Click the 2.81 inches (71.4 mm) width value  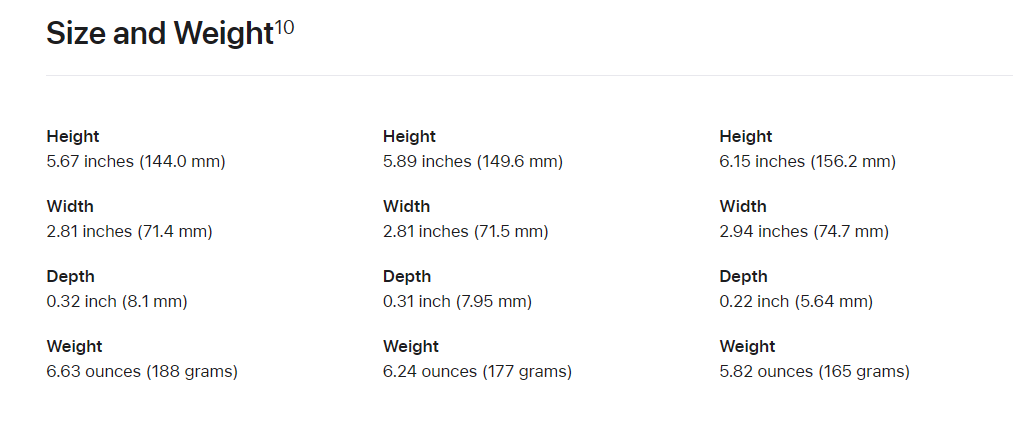129,232
